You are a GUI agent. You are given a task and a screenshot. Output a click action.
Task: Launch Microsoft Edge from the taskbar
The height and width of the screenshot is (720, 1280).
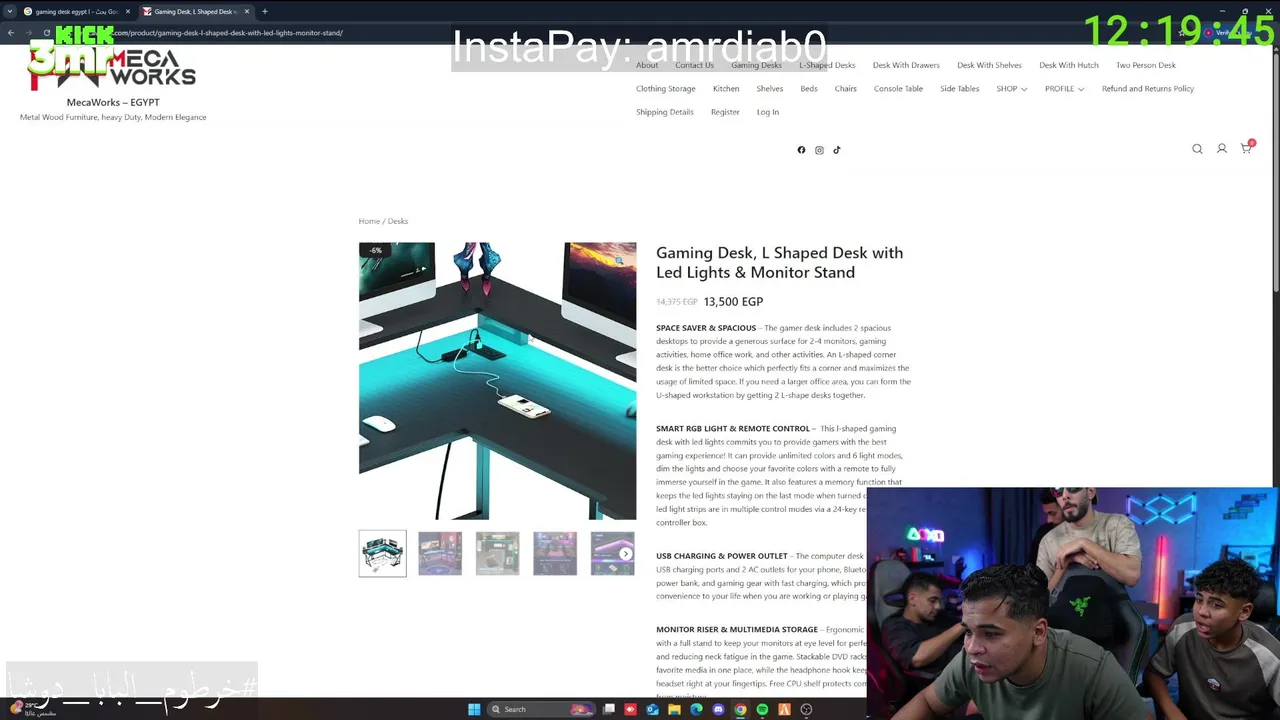[x=696, y=709]
